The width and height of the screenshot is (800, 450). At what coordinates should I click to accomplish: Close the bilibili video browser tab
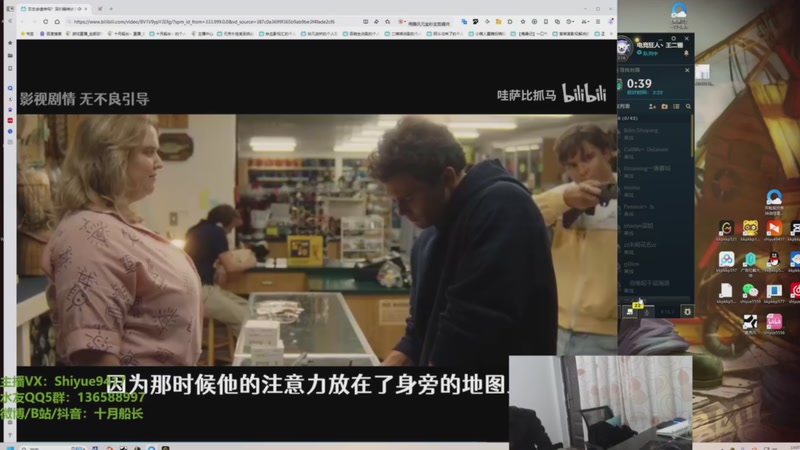(x=85, y=9)
